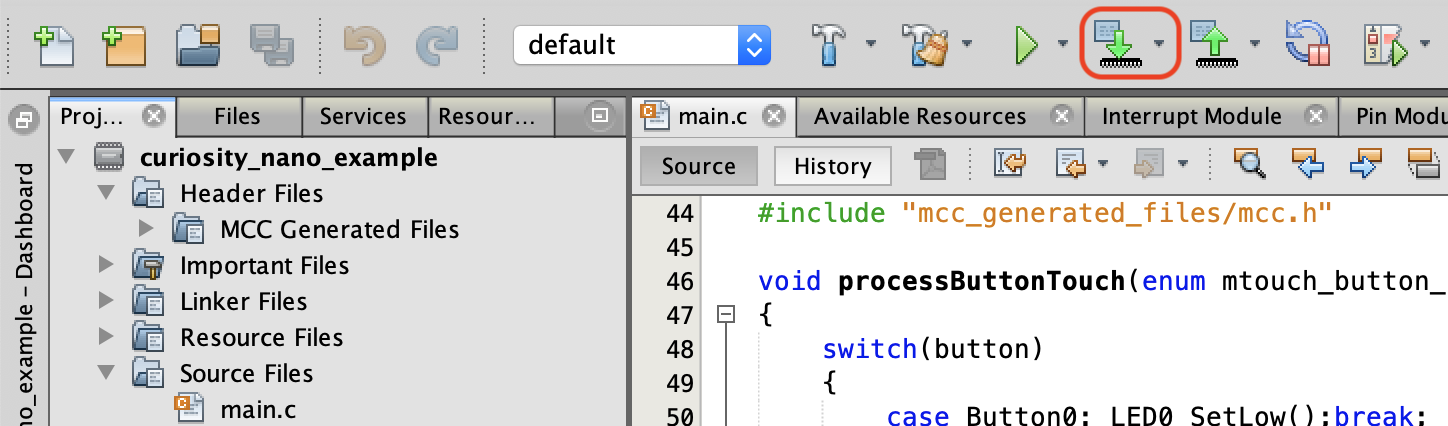The width and height of the screenshot is (1448, 426).
Task: Close the main.c editor tab
Action: [773, 116]
